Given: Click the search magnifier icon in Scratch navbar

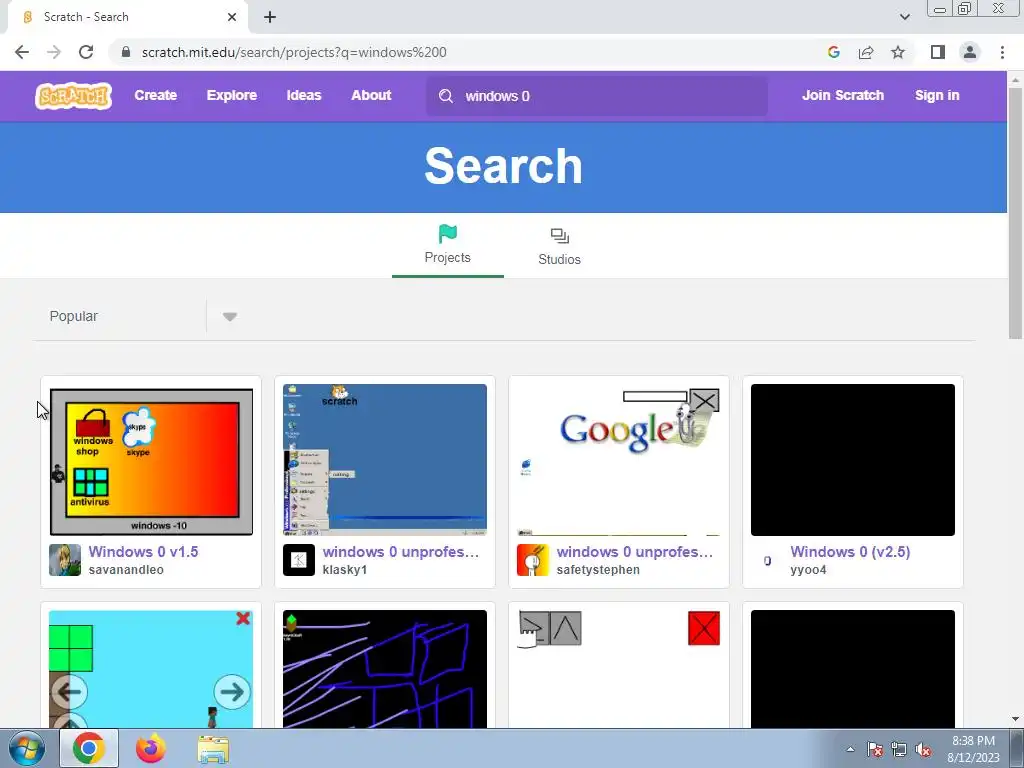Looking at the screenshot, I should pyautogui.click(x=446, y=96).
